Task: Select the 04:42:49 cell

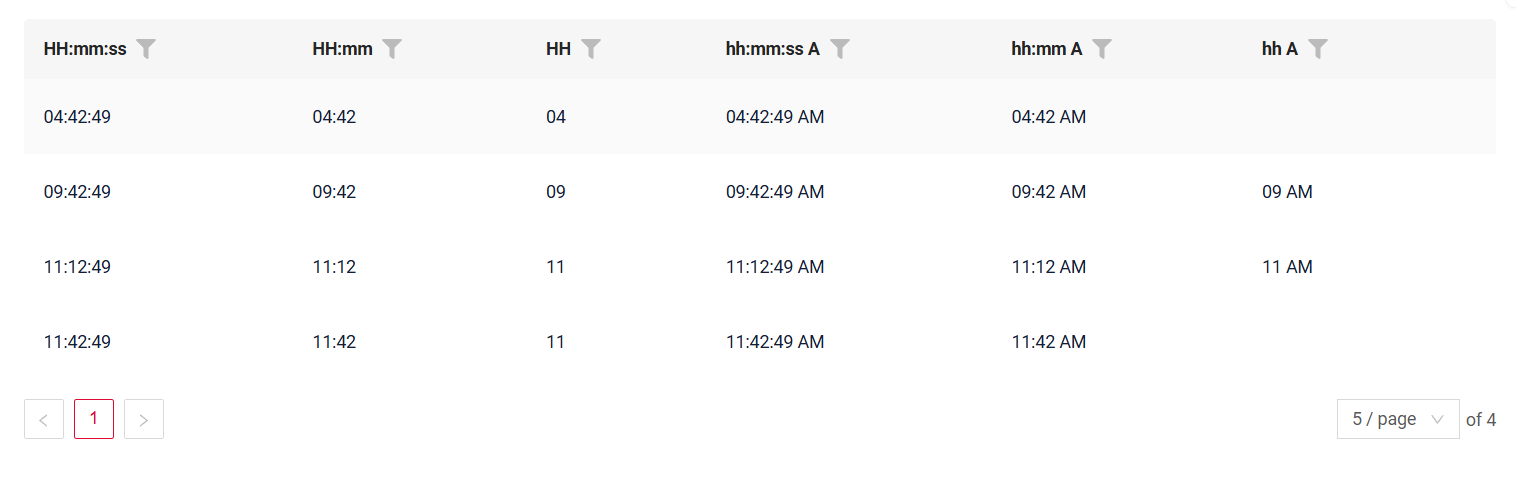Action: click(x=77, y=117)
